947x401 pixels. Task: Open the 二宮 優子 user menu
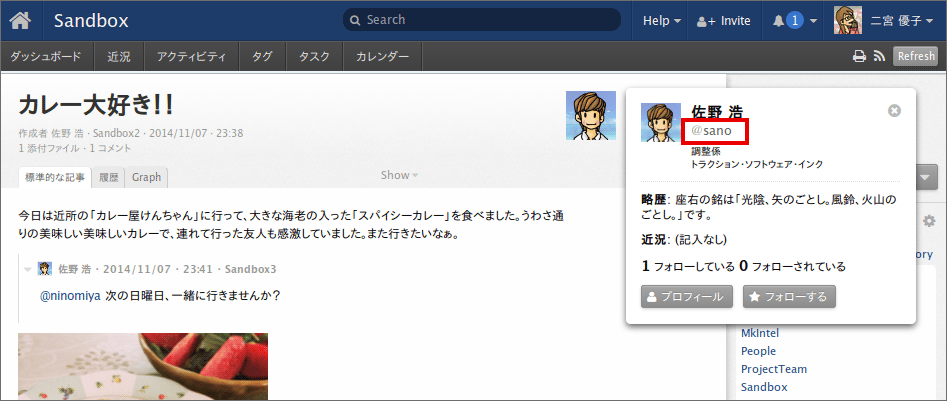[901, 21]
